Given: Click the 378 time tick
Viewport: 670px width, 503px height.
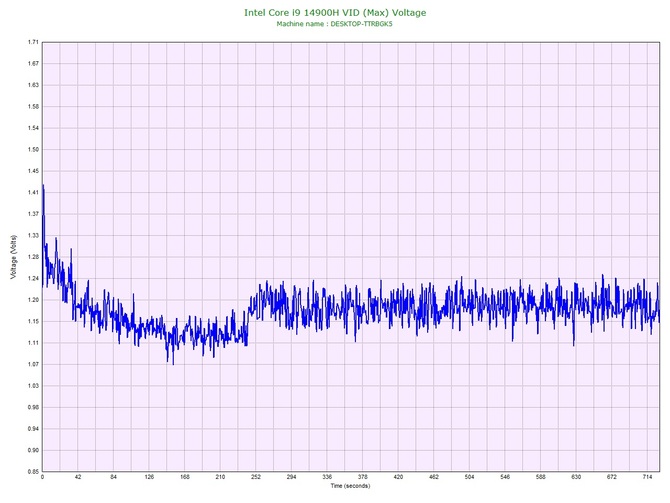Looking at the screenshot, I should click(x=362, y=477).
